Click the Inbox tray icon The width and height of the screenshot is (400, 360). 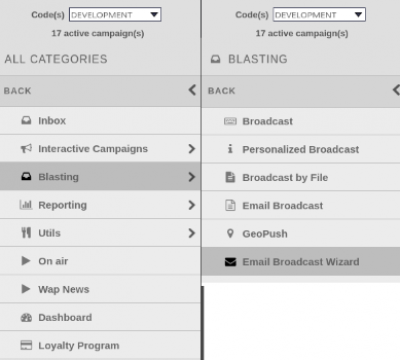click(26, 120)
